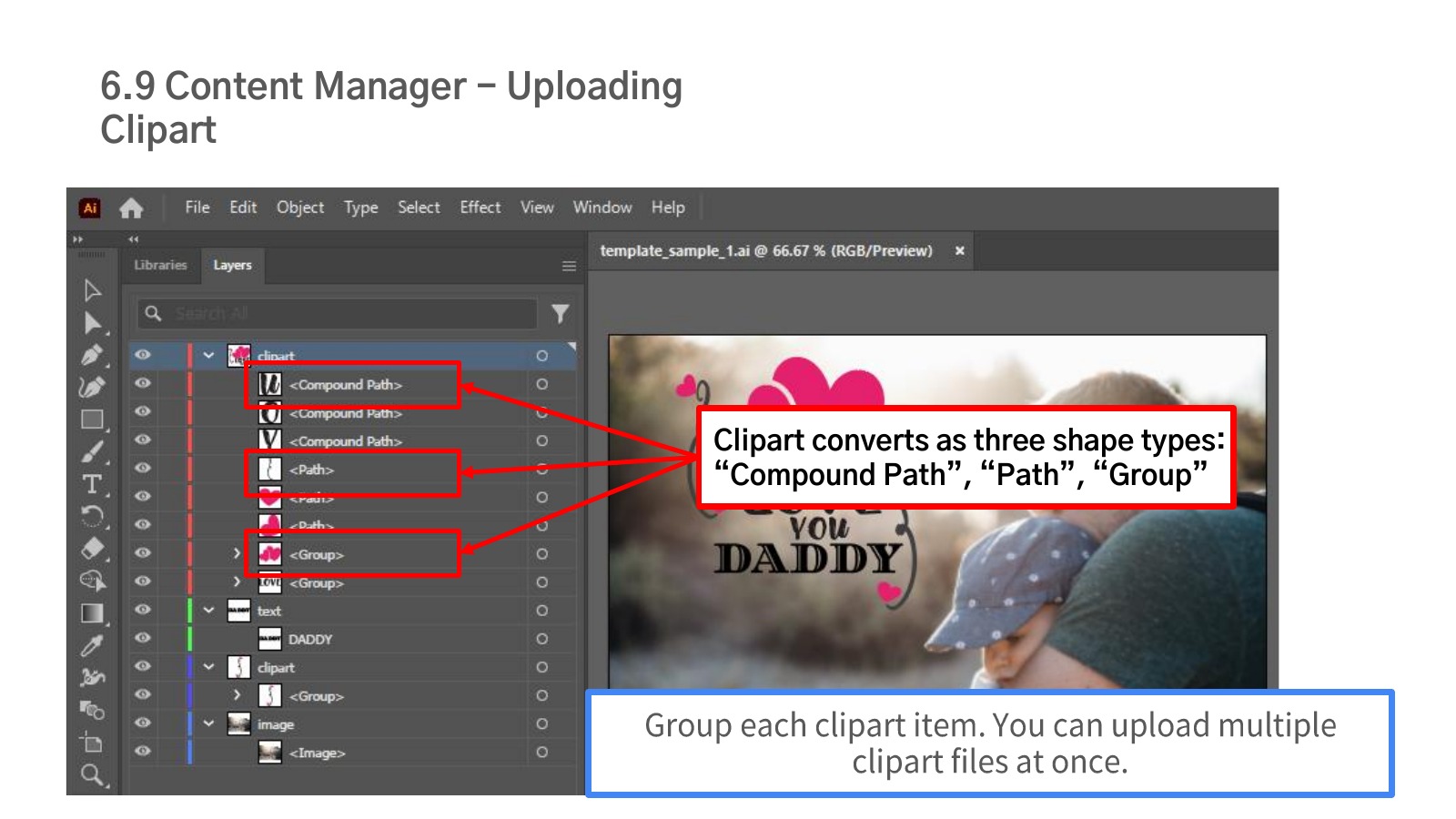The width and height of the screenshot is (1456, 819).
Task: Click the DADDY text on the artboard
Action: pos(808,559)
